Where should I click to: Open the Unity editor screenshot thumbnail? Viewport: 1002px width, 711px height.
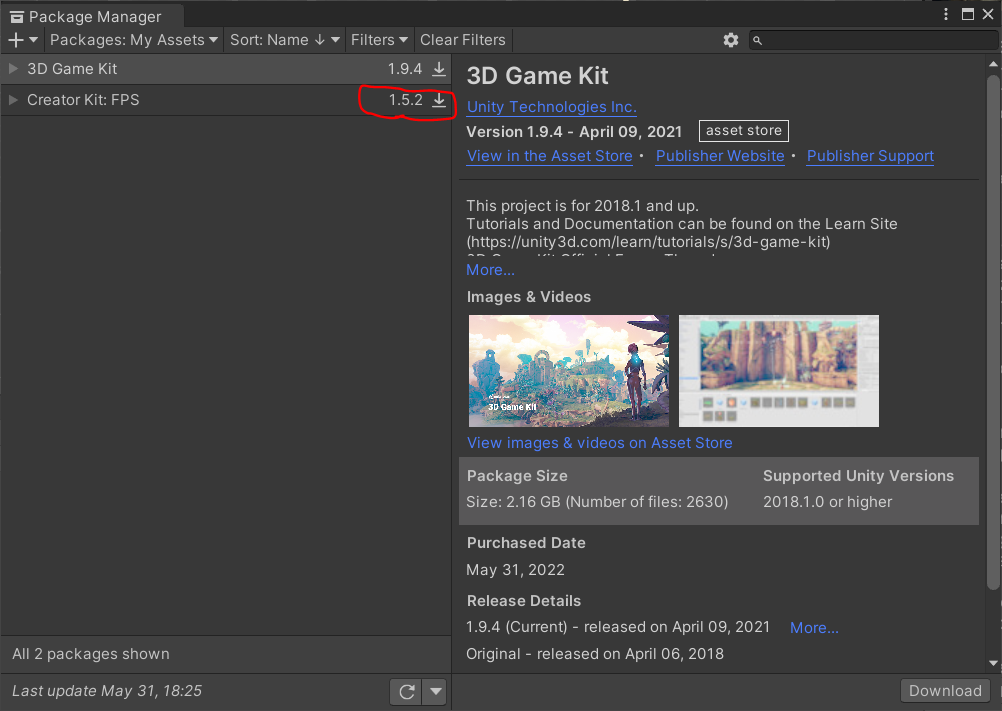(779, 371)
